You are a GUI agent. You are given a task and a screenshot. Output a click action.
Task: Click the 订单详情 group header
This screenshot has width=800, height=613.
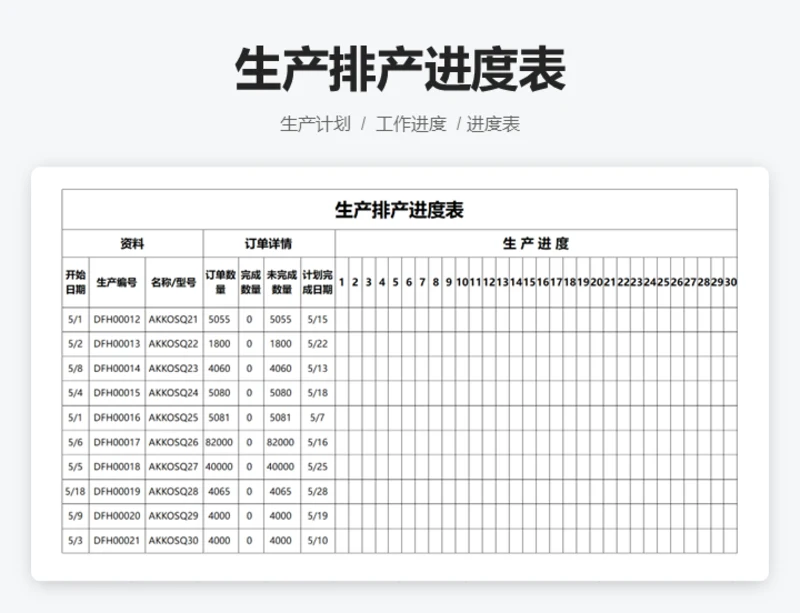click(x=269, y=243)
